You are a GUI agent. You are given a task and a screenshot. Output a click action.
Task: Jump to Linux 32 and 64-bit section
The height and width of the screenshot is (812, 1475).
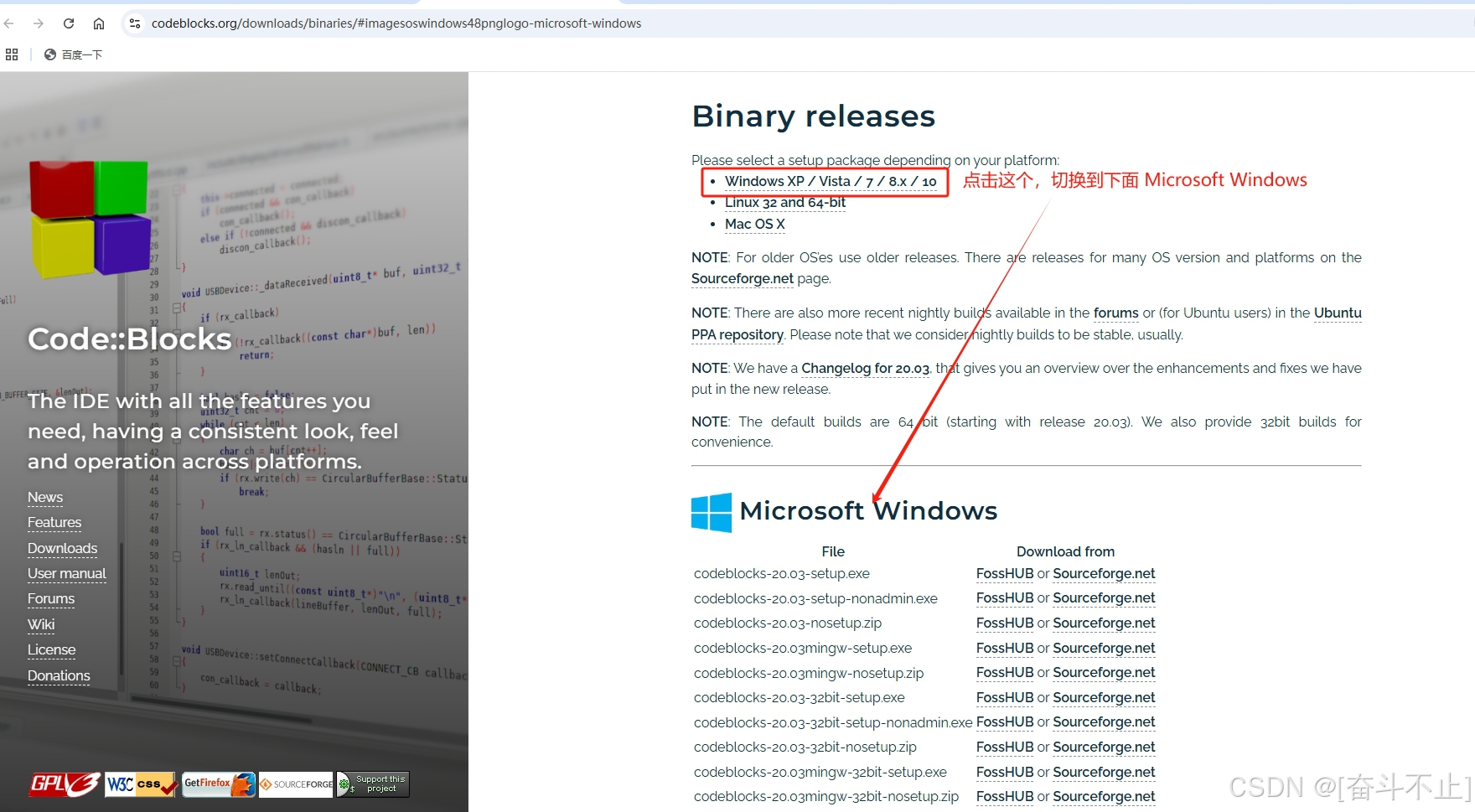[785, 203]
